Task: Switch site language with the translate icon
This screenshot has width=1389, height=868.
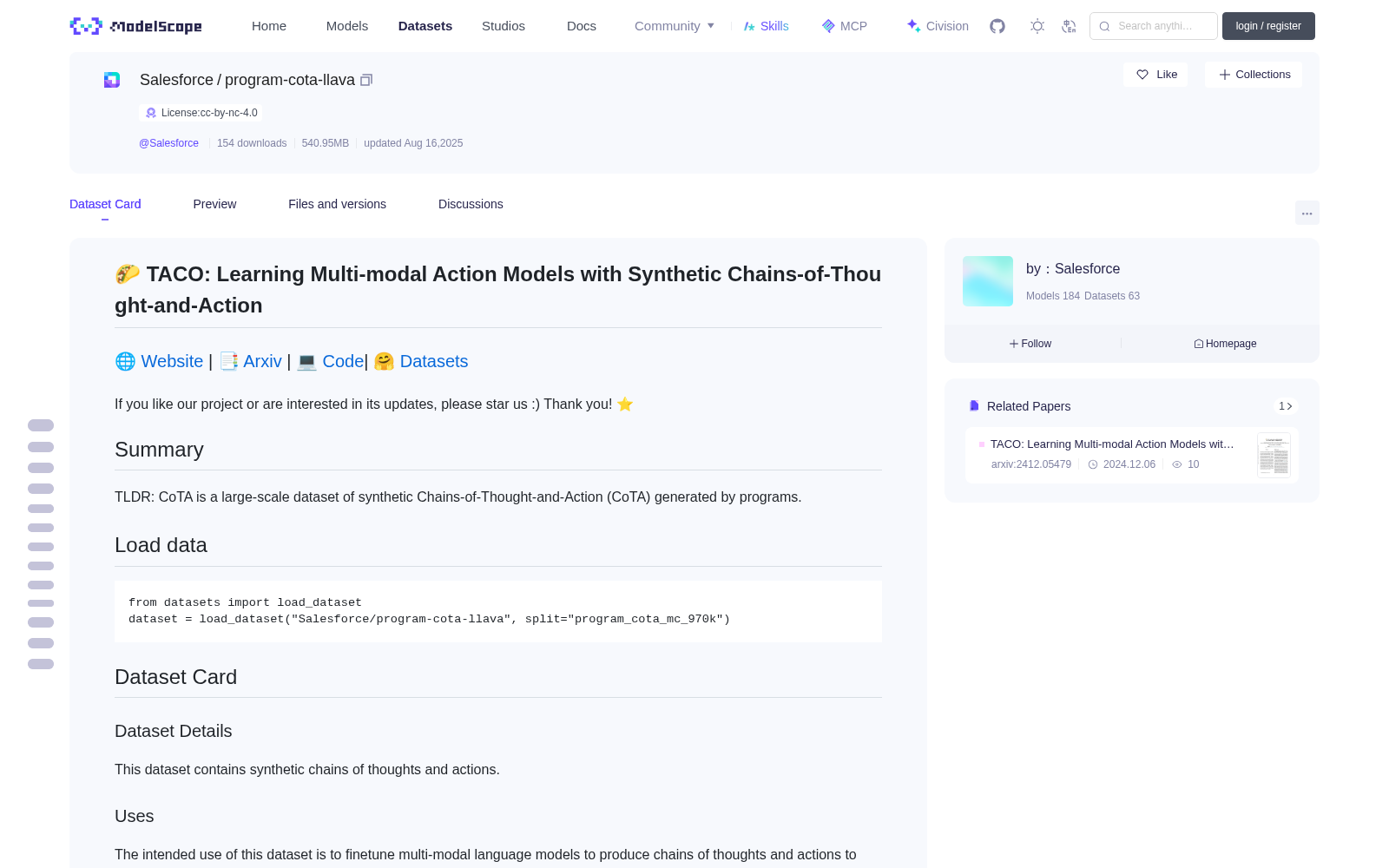Action: 1069,26
